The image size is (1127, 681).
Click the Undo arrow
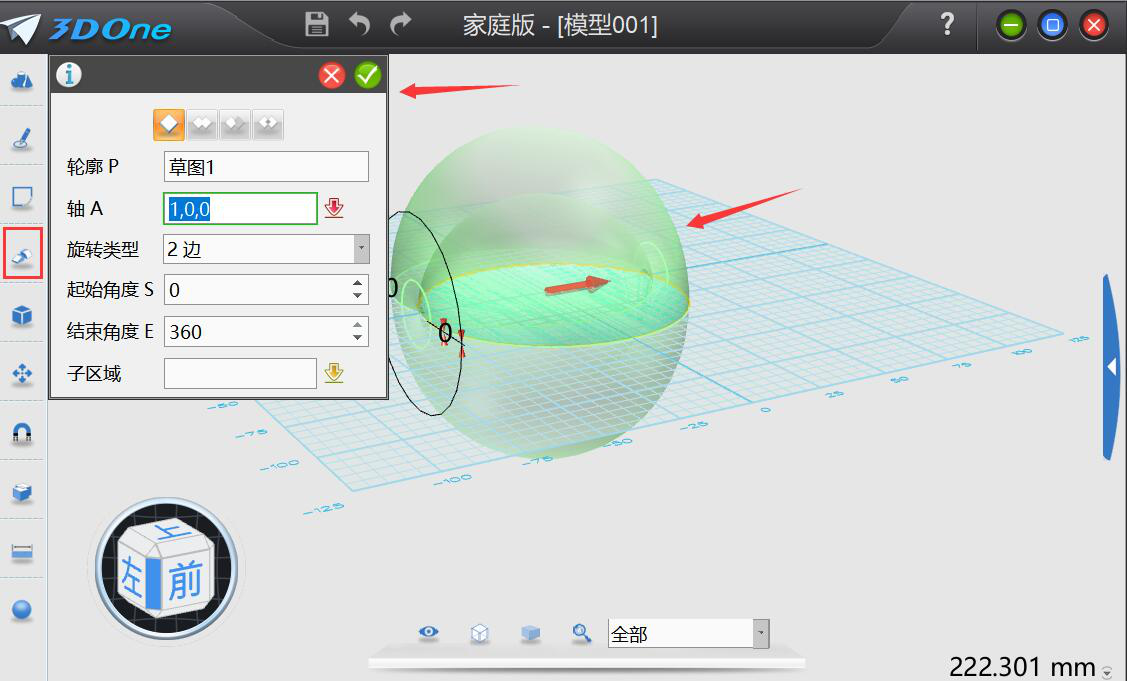click(x=359, y=25)
